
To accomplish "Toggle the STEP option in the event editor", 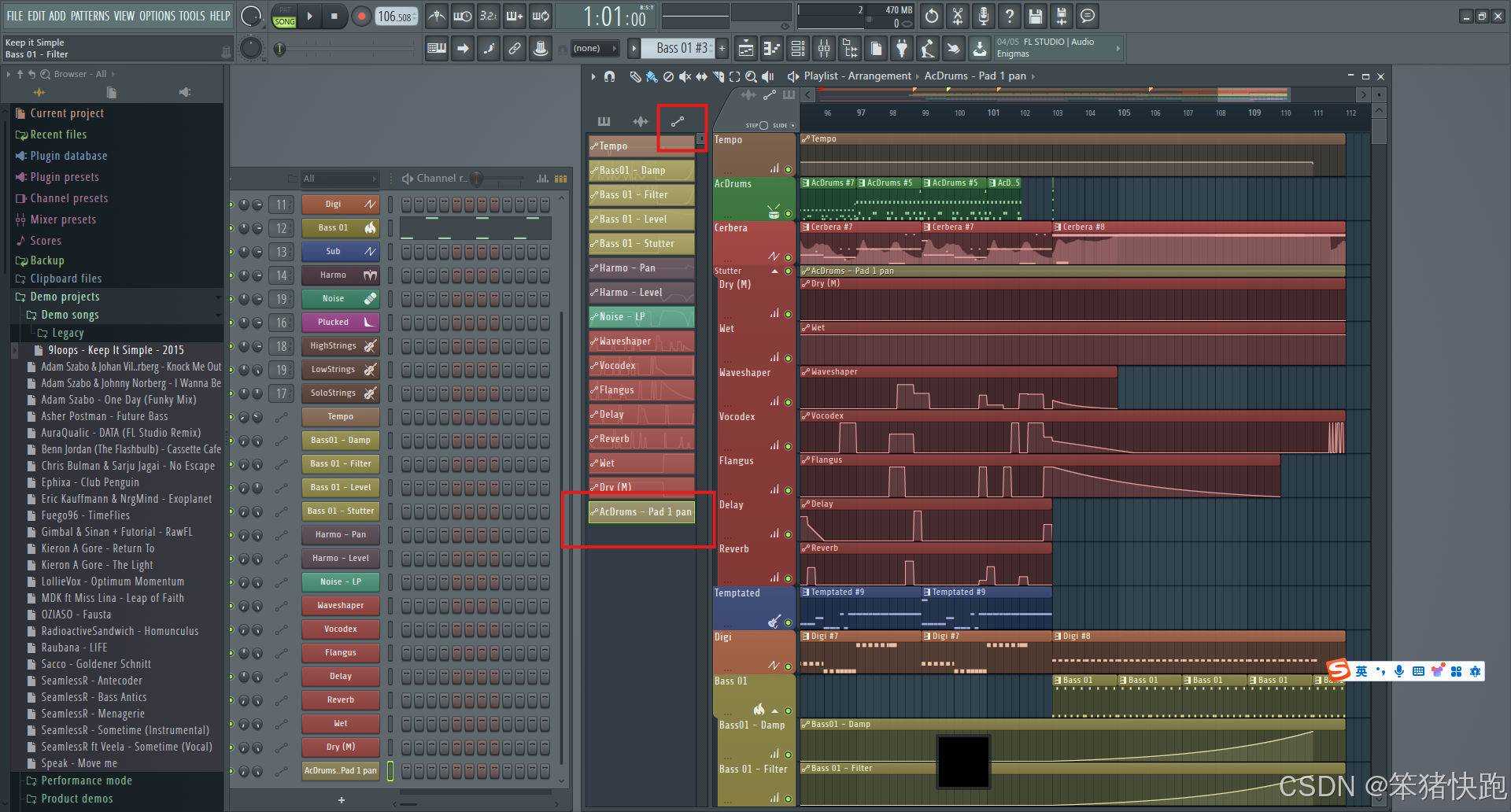I will click(x=763, y=124).
